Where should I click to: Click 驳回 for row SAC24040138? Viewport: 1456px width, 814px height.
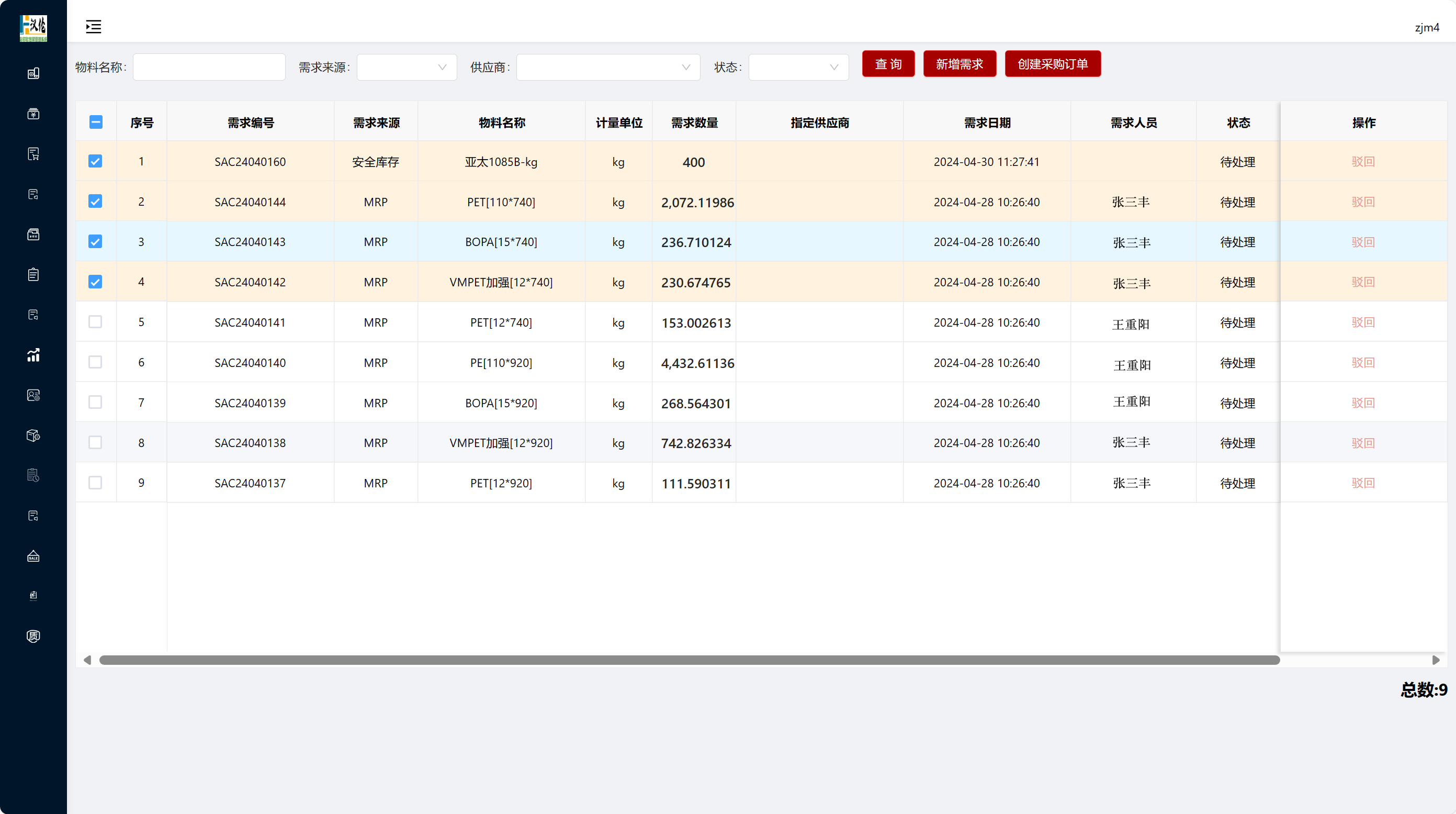[1363, 443]
